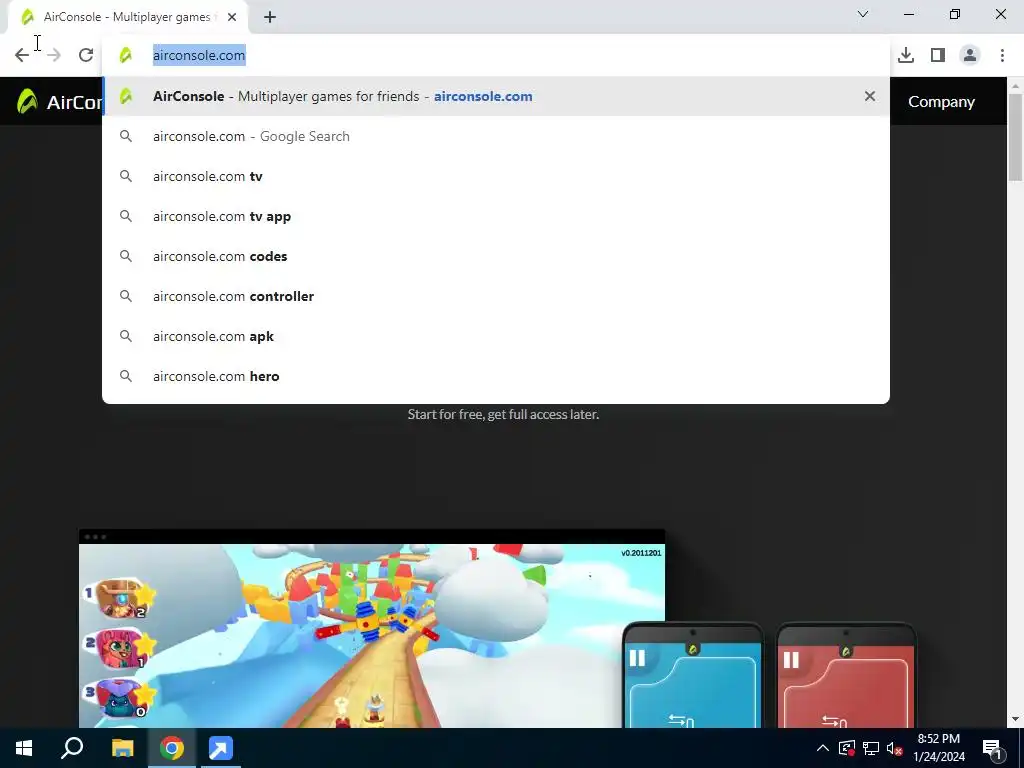Viewport: 1024px width, 768px height.
Task: Open the Company menu on the page
Action: click(941, 102)
